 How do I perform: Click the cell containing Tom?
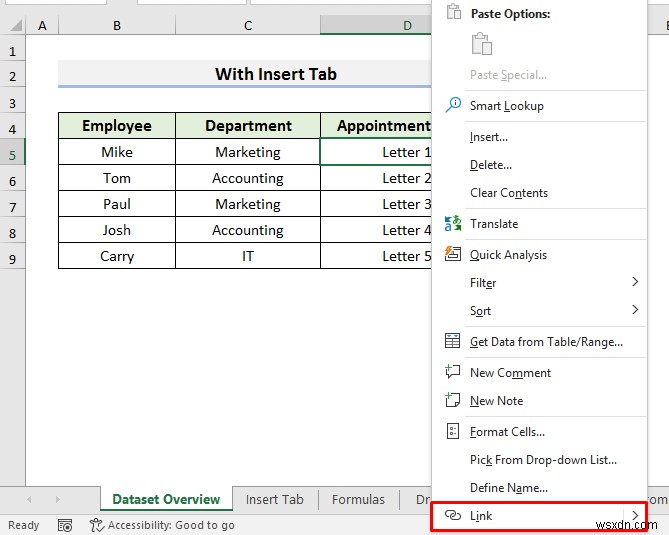(x=117, y=178)
